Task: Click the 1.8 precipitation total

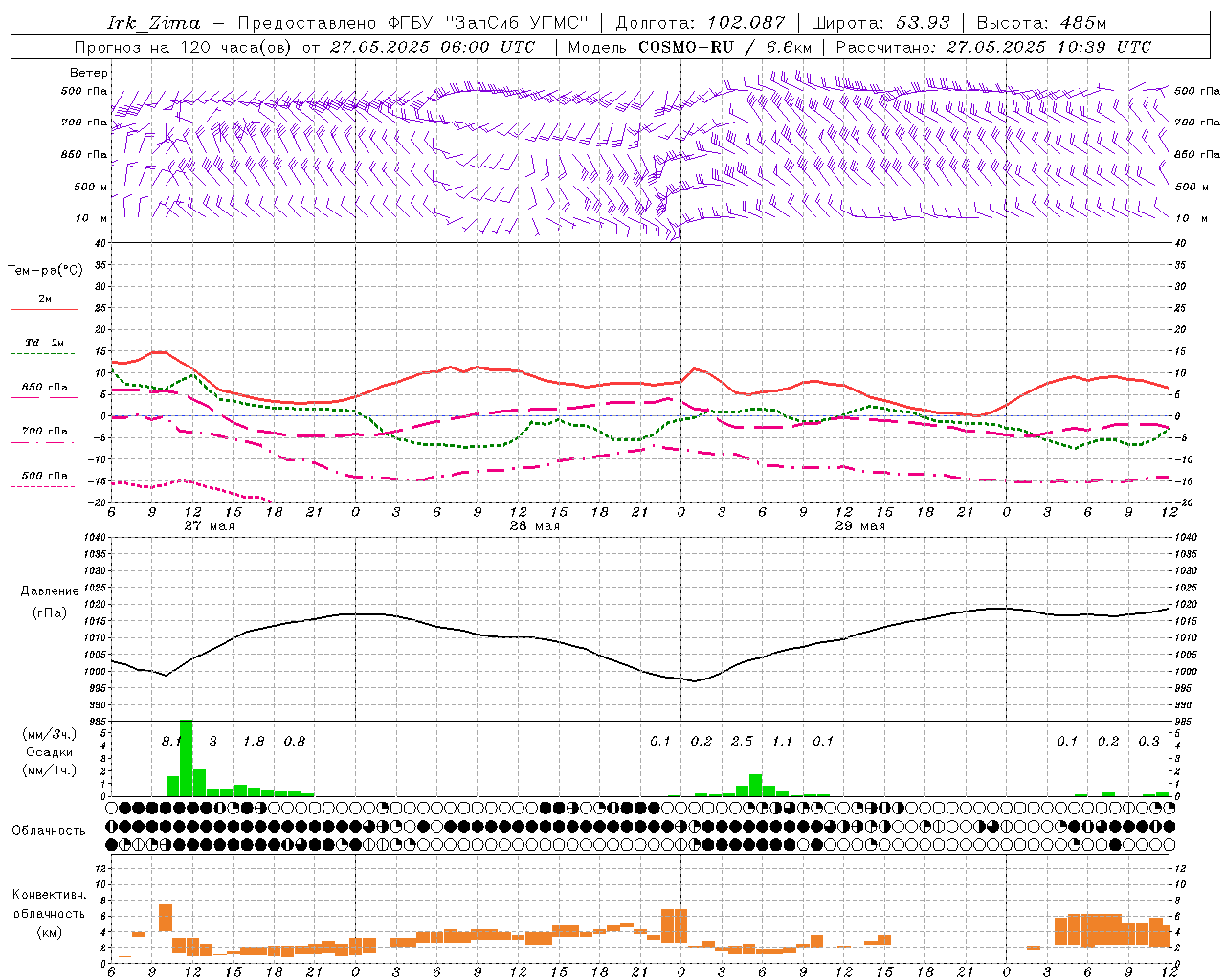Action: coord(254,741)
